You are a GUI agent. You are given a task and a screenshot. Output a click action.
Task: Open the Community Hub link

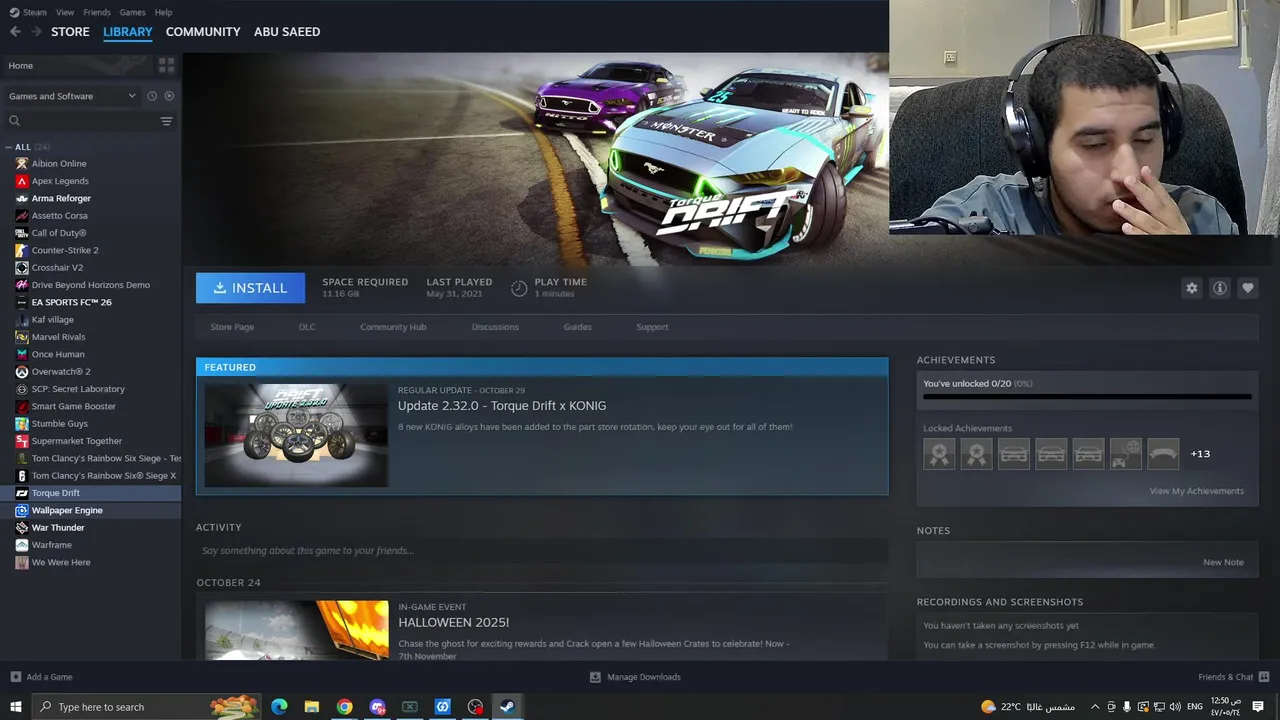point(393,327)
